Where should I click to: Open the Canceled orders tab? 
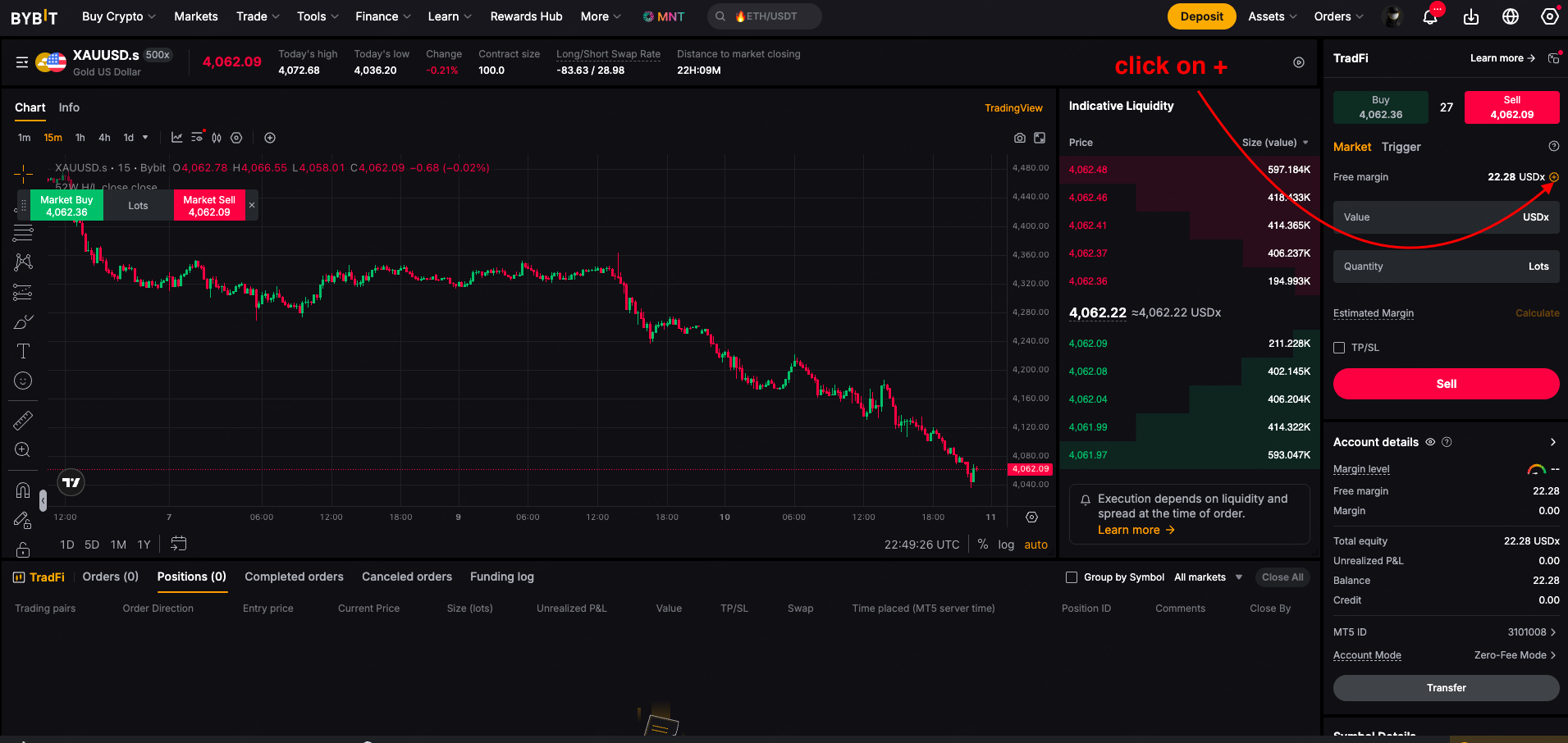407,577
